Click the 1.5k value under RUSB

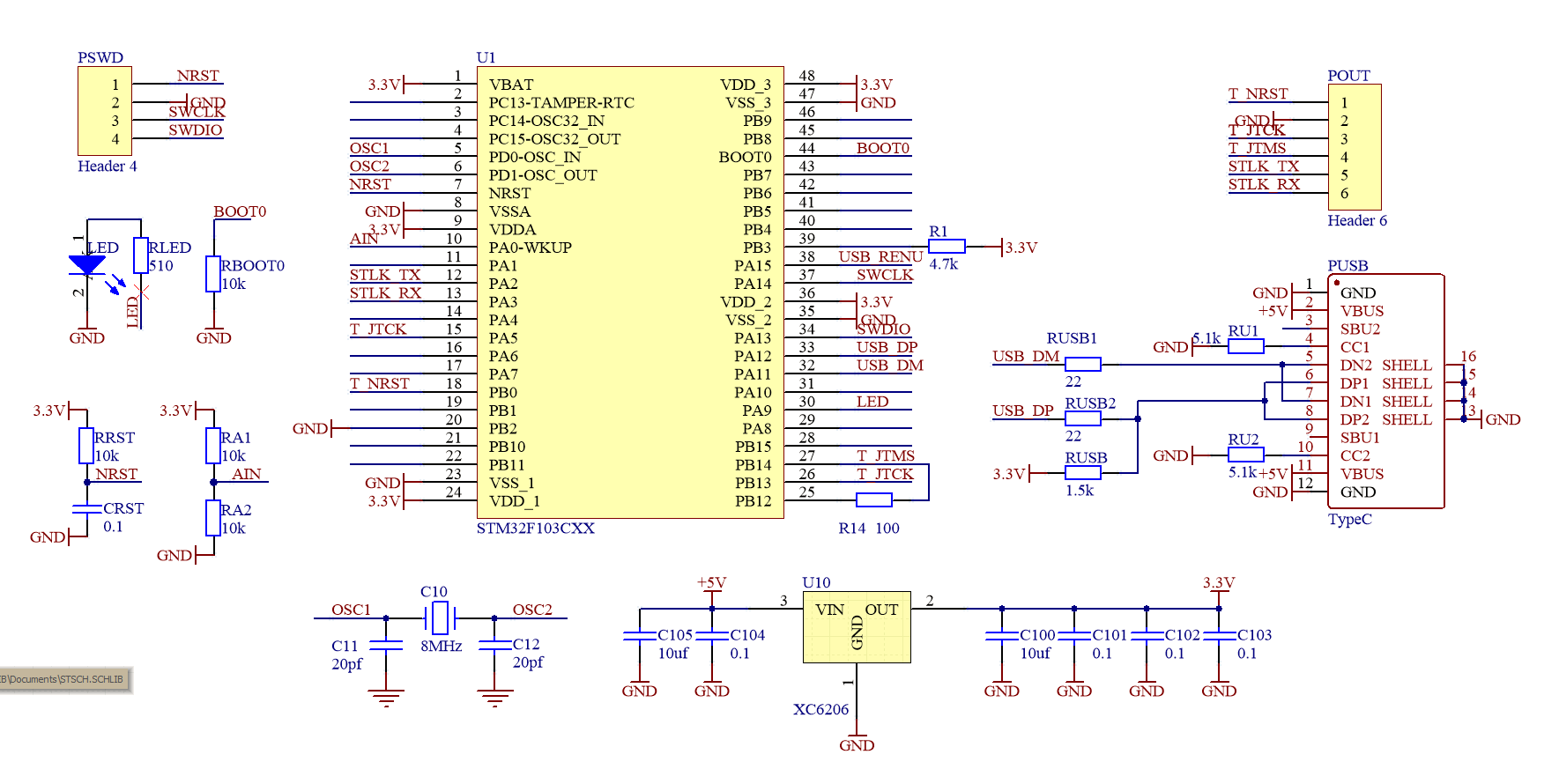point(1080,491)
